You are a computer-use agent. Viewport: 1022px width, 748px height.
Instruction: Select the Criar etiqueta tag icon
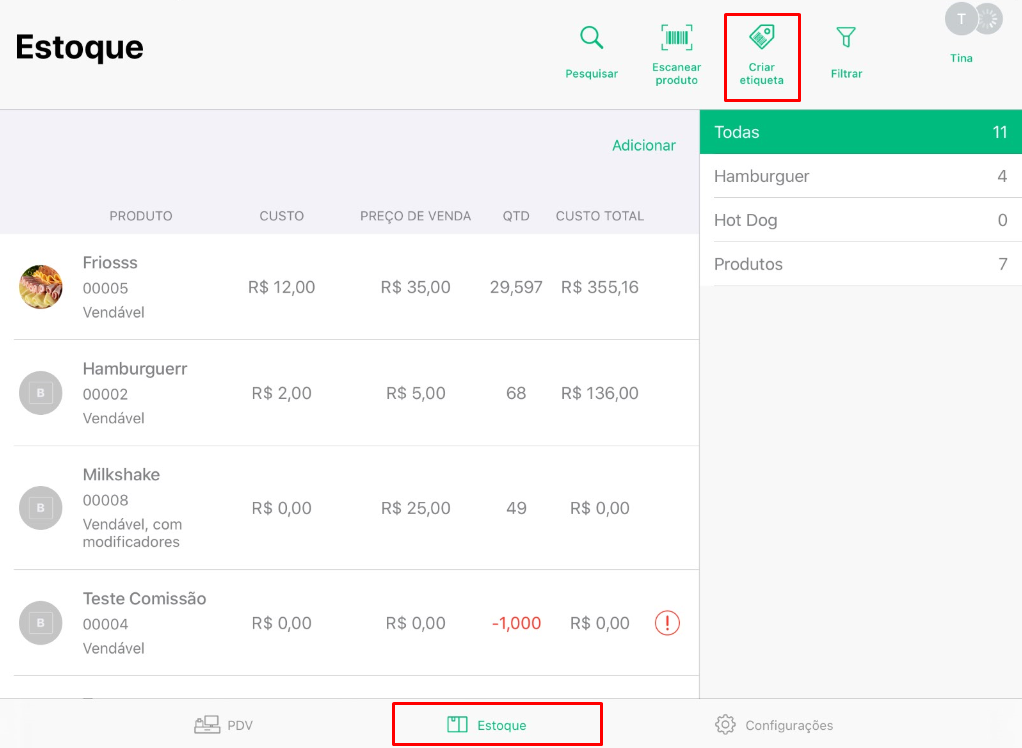761,37
